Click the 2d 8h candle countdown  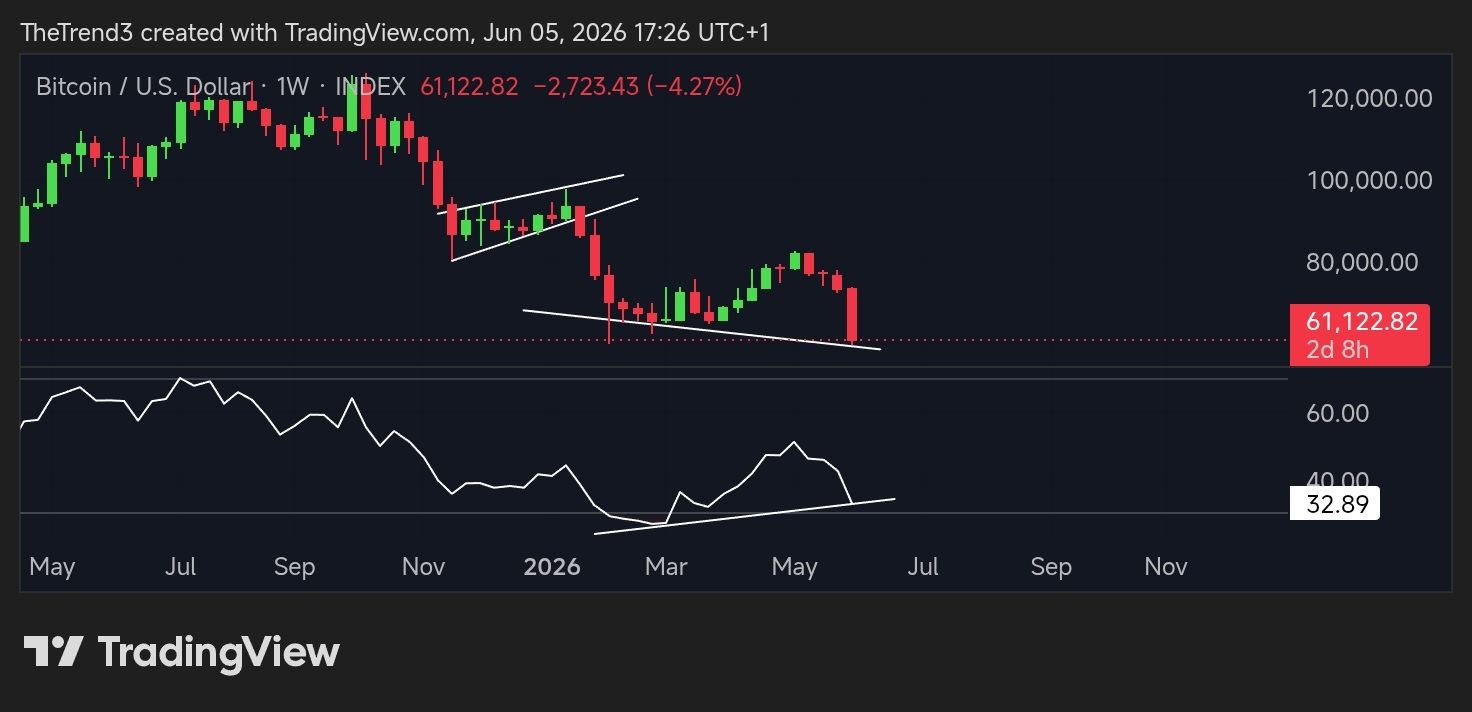point(1337,349)
